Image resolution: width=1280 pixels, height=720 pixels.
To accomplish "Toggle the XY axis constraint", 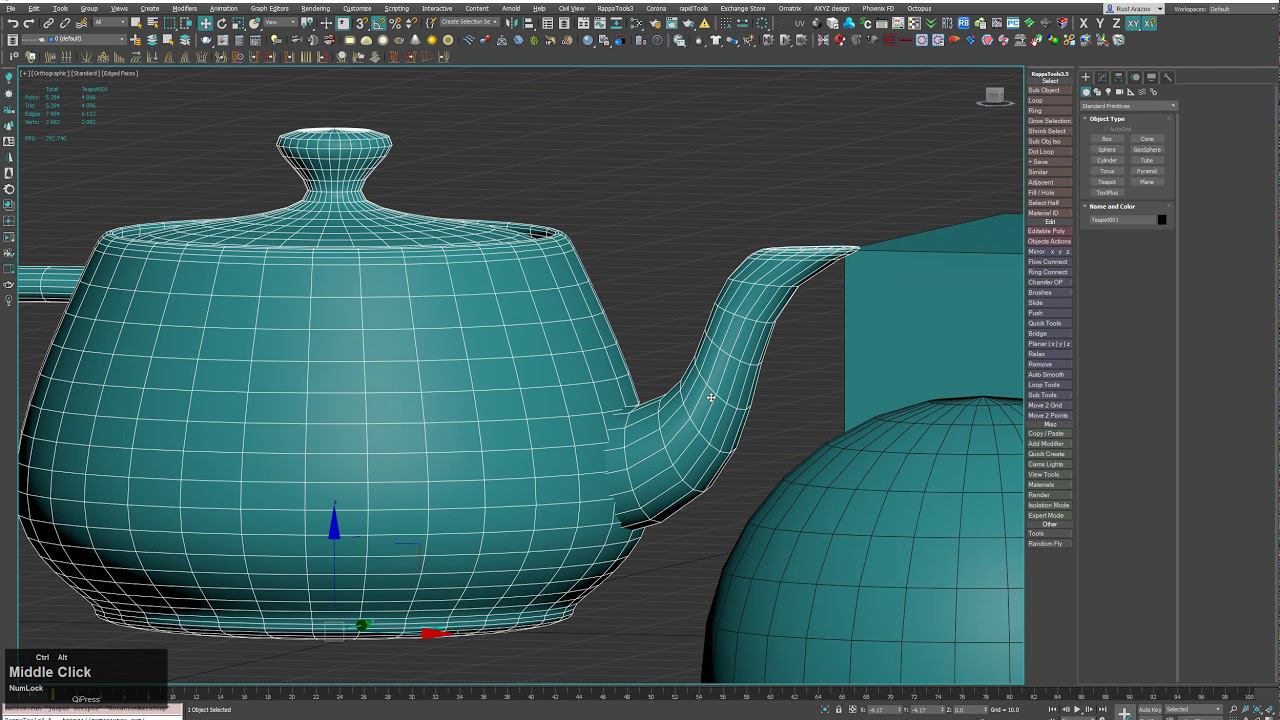I will (1133, 23).
